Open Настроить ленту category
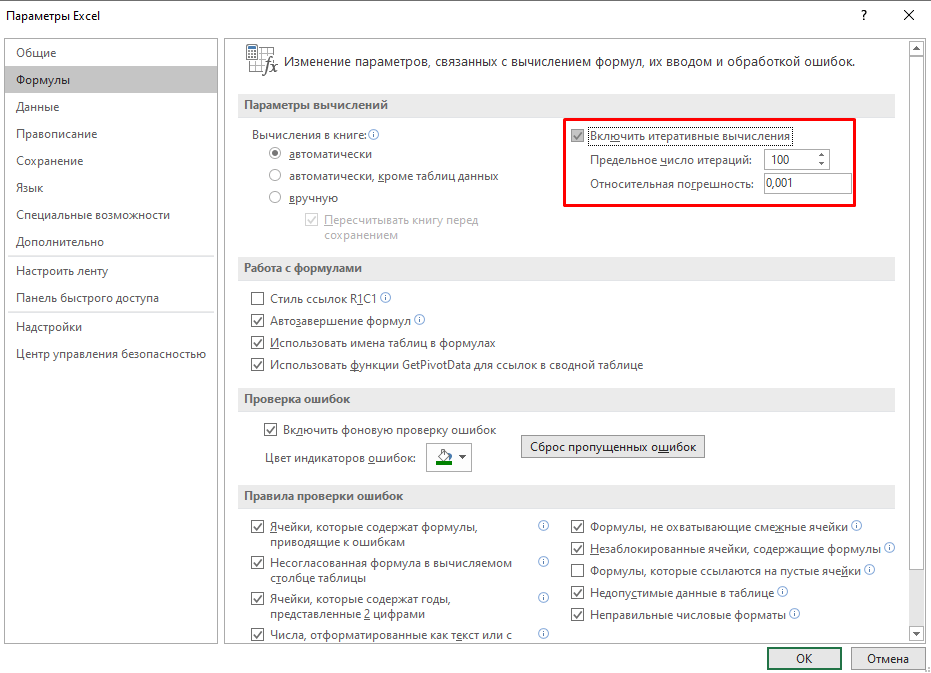 [x=111, y=271]
